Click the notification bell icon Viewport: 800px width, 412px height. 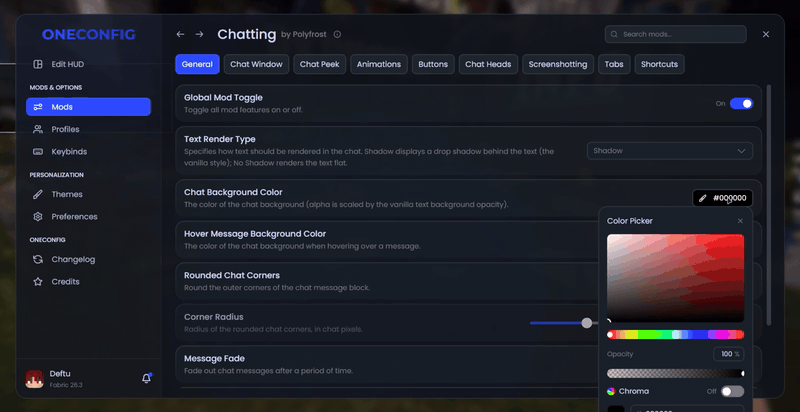coord(146,378)
